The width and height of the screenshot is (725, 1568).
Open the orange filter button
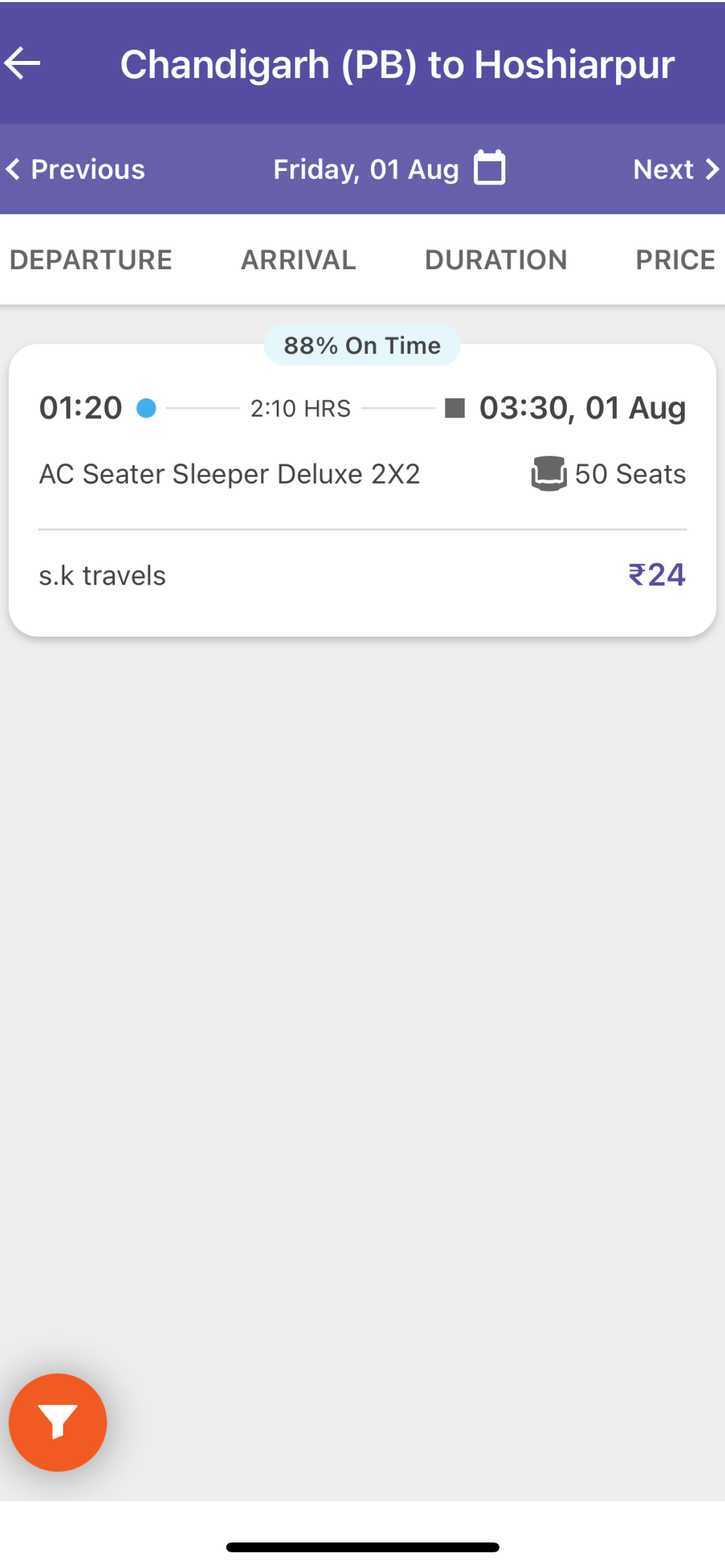tap(58, 1422)
